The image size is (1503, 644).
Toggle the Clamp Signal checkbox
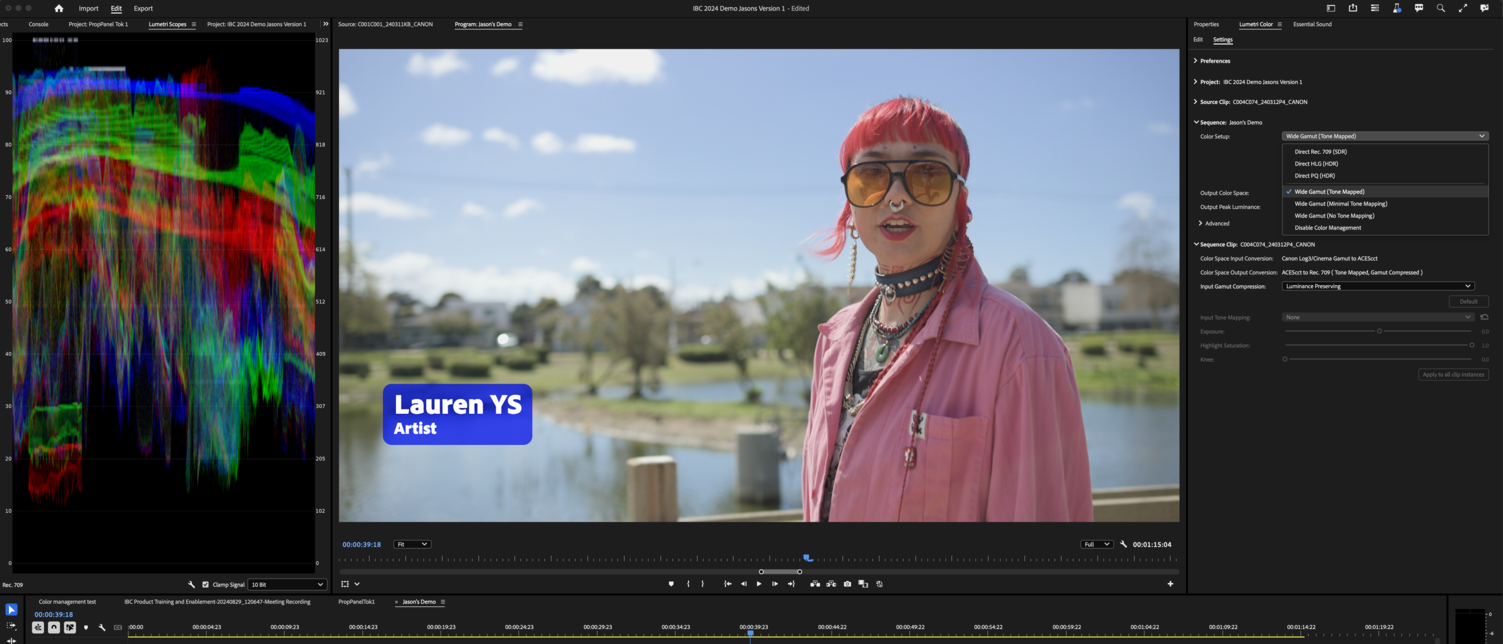206,584
